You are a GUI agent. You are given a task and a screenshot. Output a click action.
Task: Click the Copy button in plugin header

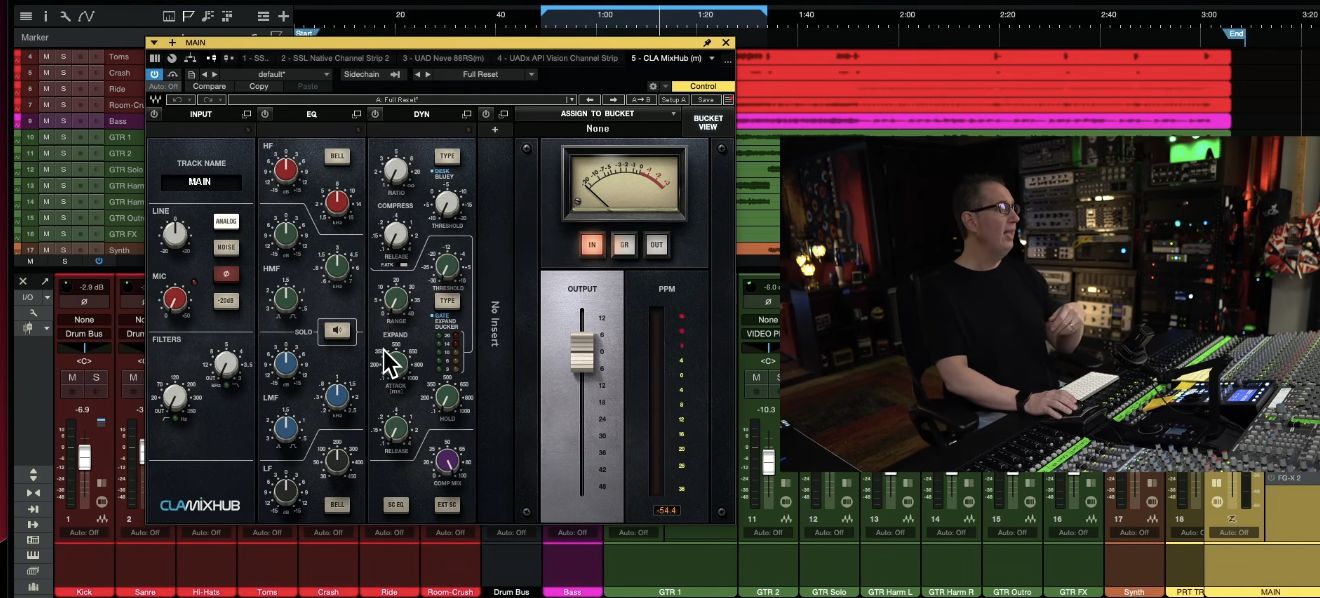(x=259, y=86)
